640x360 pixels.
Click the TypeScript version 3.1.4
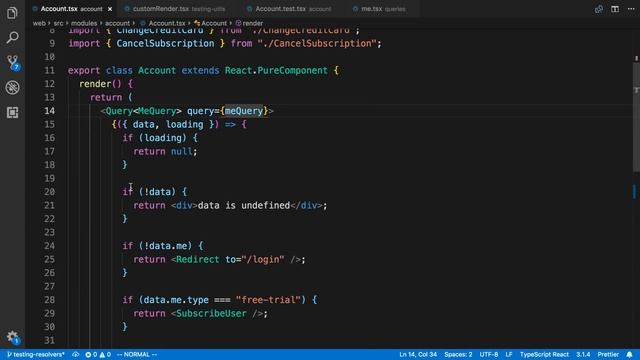point(583,354)
